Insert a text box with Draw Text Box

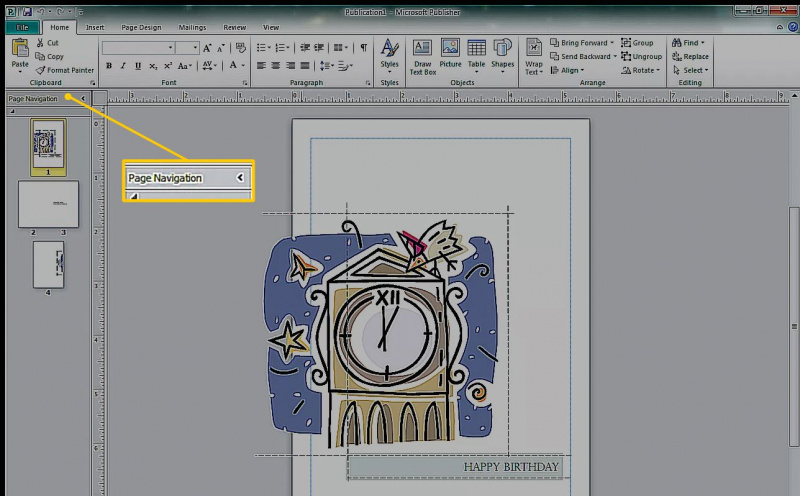click(422, 57)
